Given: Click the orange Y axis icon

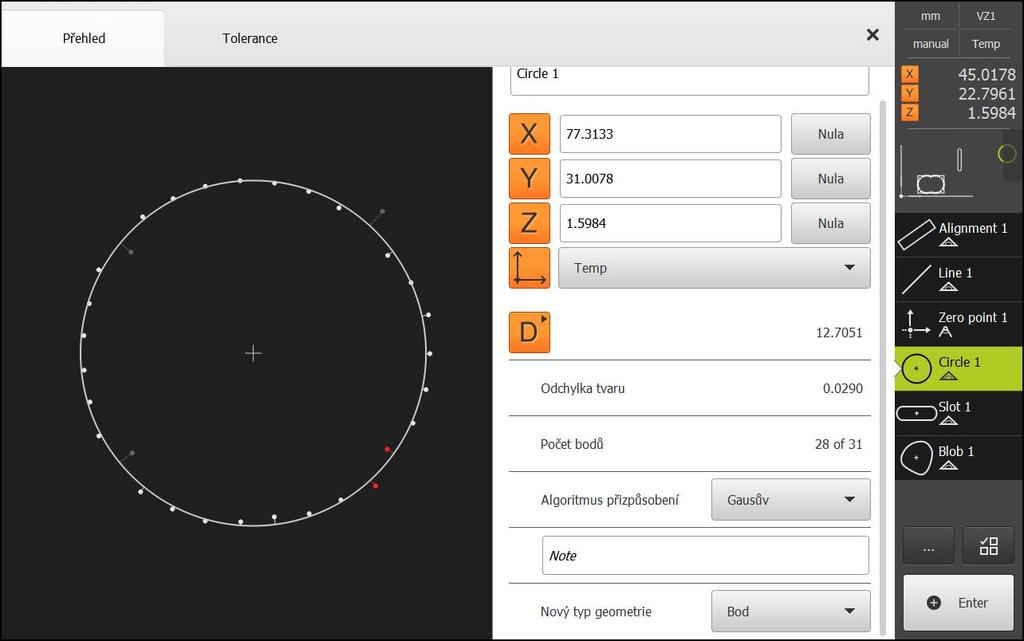Looking at the screenshot, I should click(x=529, y=178).
